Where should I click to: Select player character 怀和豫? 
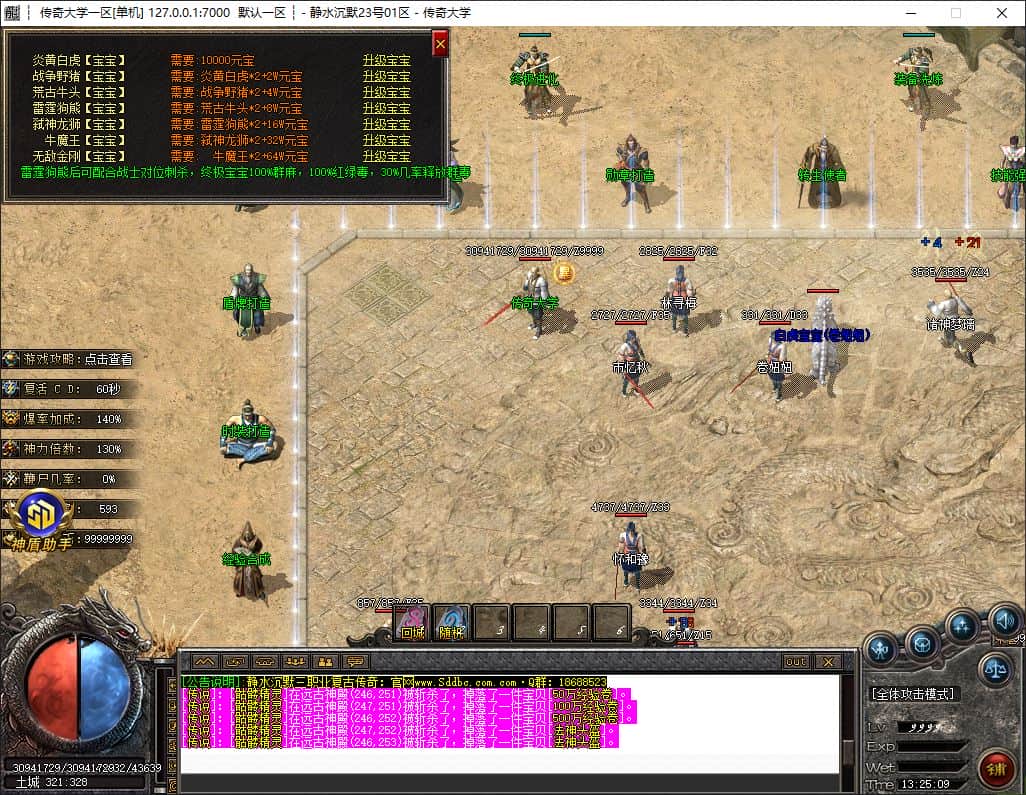click(631, 556)
